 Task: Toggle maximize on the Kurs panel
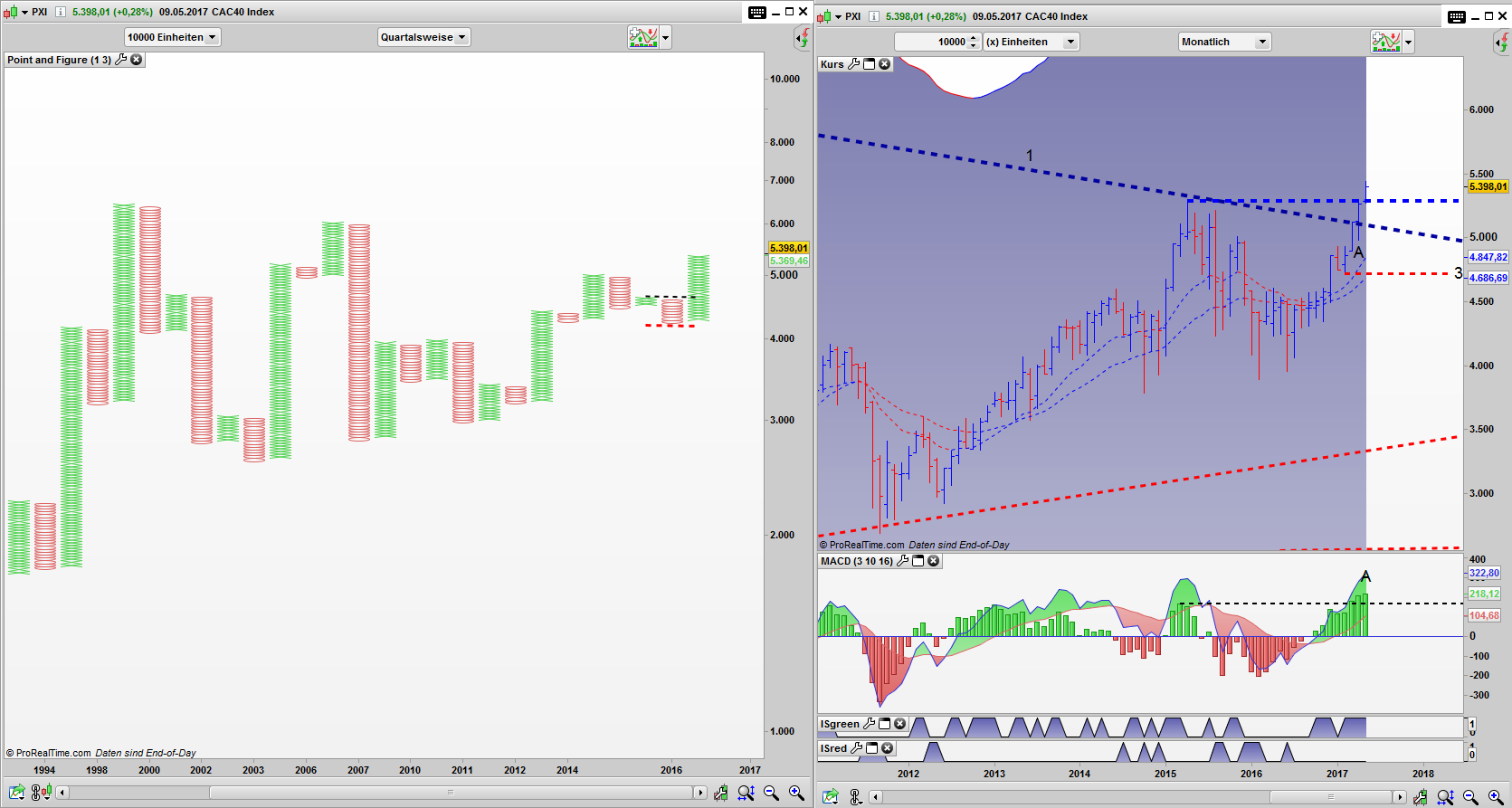[x=870, y=64]
